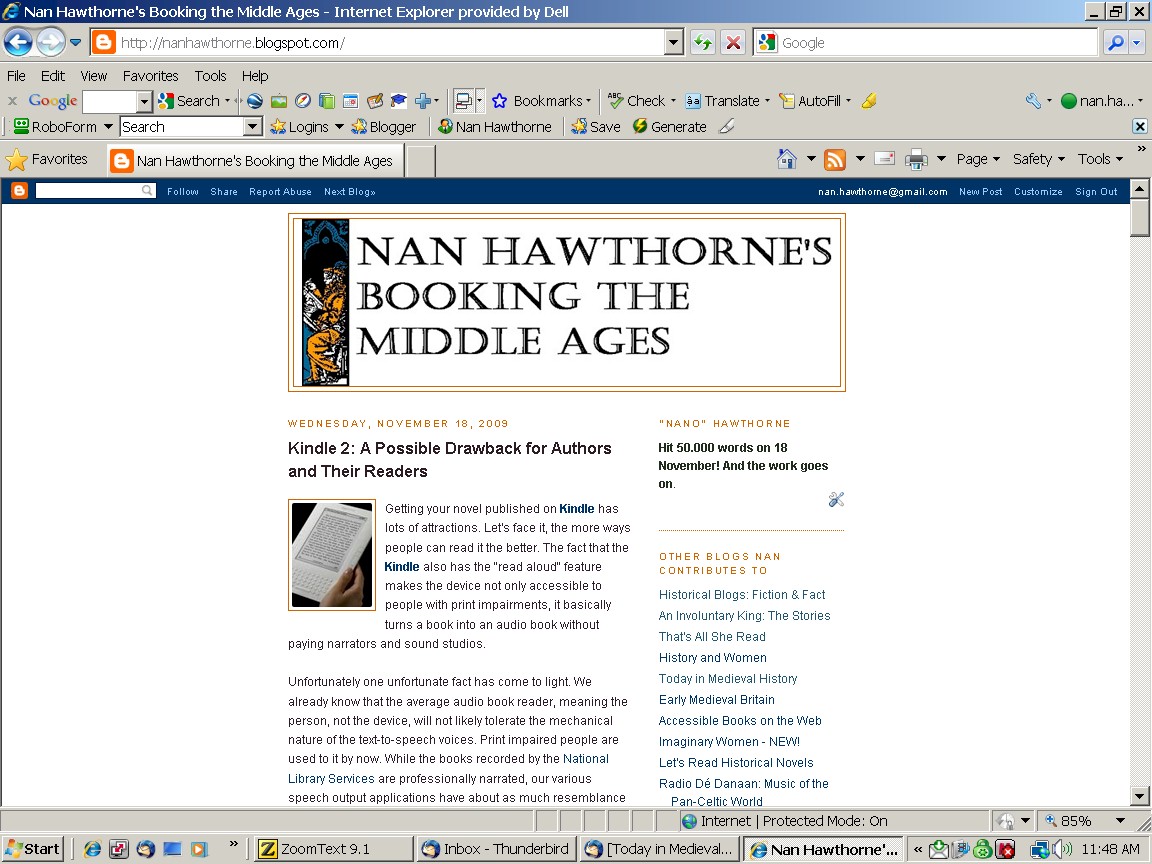Click the Follow link in Blogger navbar
Screen dimensions: 1152x864
pos(183,192)
